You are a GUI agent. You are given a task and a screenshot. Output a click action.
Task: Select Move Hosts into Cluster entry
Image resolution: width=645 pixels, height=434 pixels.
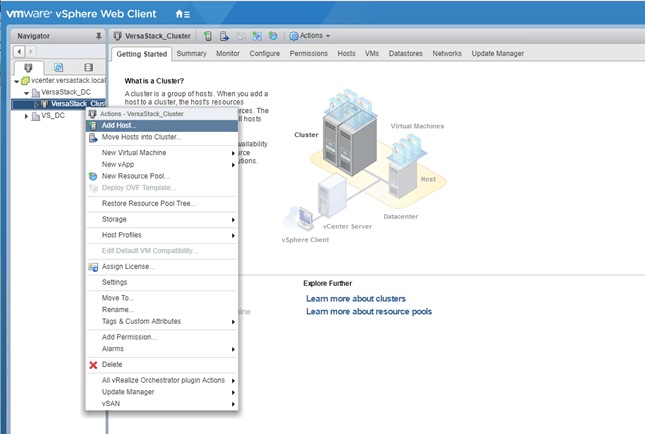click(x=162, y=137)
